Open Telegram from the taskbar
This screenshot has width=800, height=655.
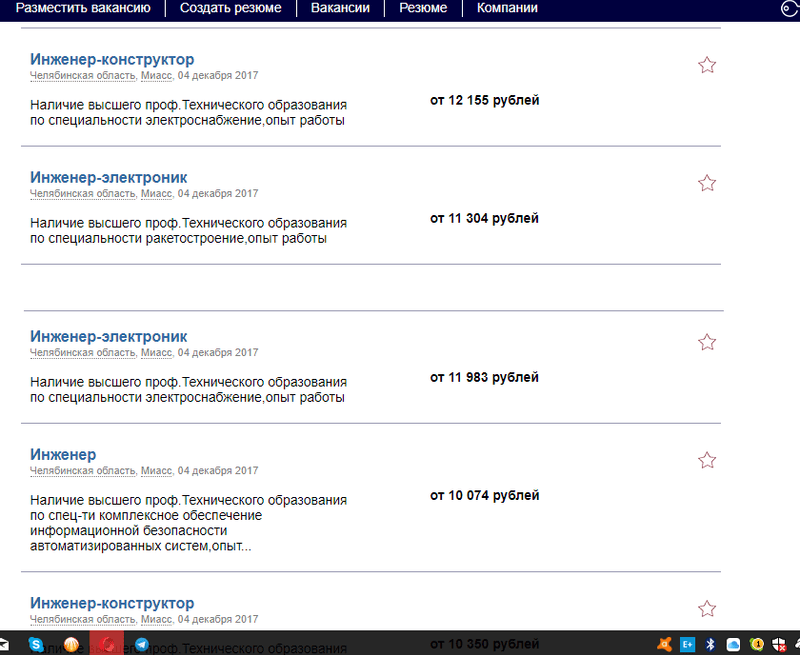142,644
